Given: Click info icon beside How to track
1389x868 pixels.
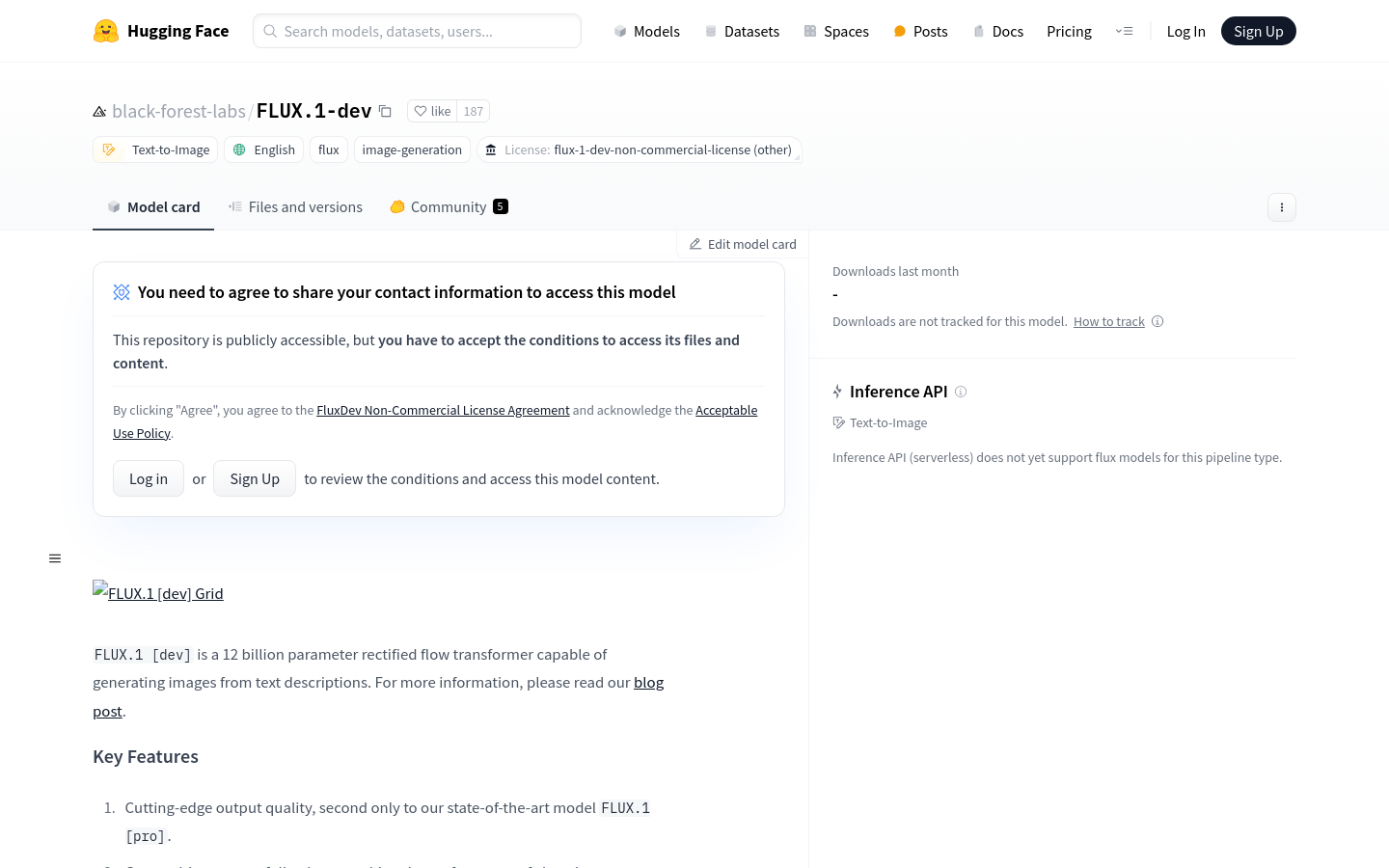Looking at the screenshot, I should 1157,321.
